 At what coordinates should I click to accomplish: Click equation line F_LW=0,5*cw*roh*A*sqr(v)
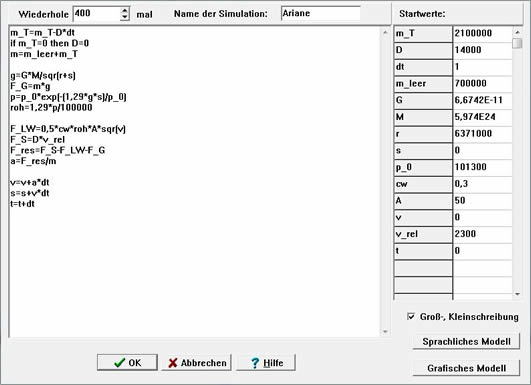(68, 129)
